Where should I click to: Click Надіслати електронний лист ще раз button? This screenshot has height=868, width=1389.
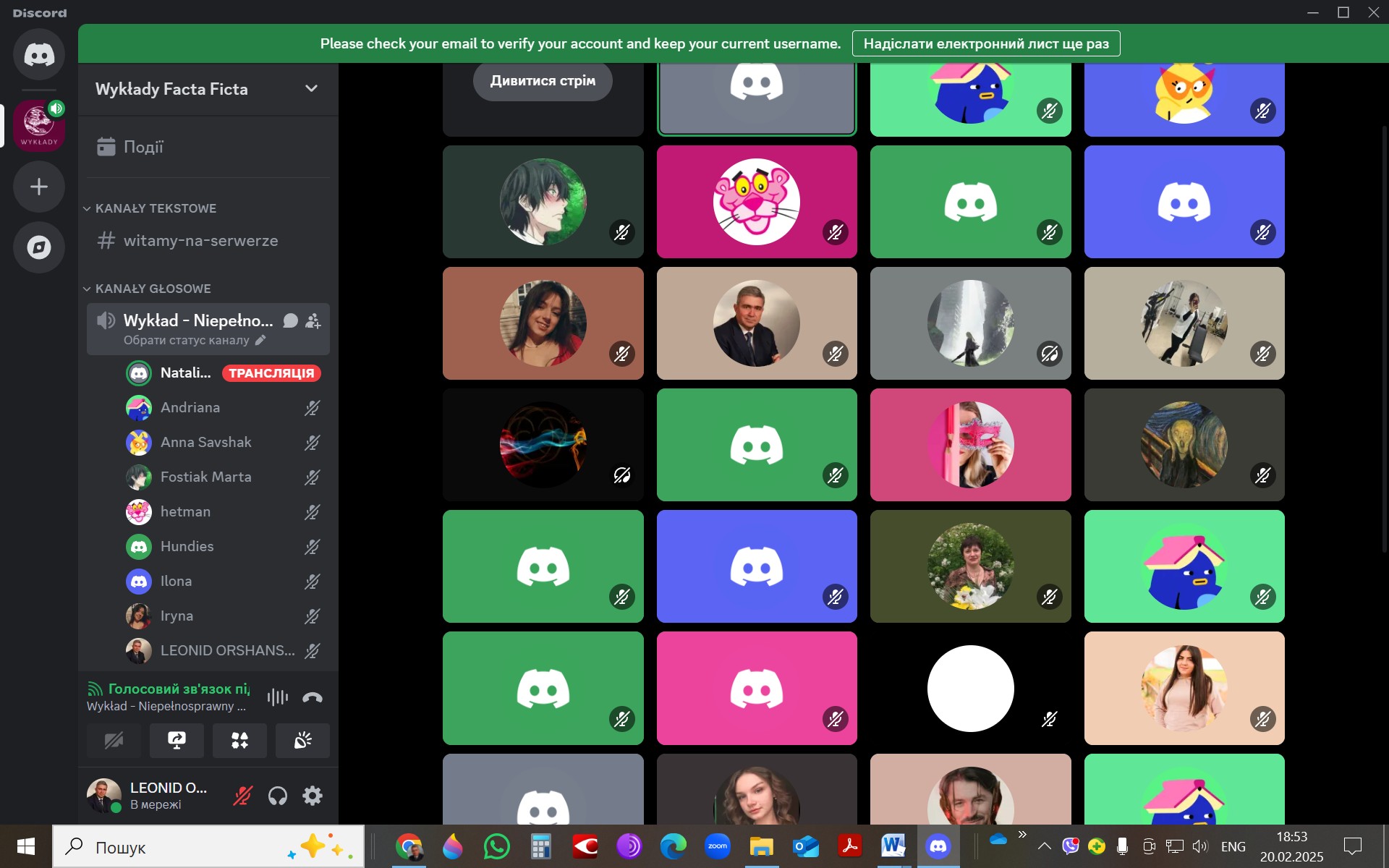click(985, 43)
